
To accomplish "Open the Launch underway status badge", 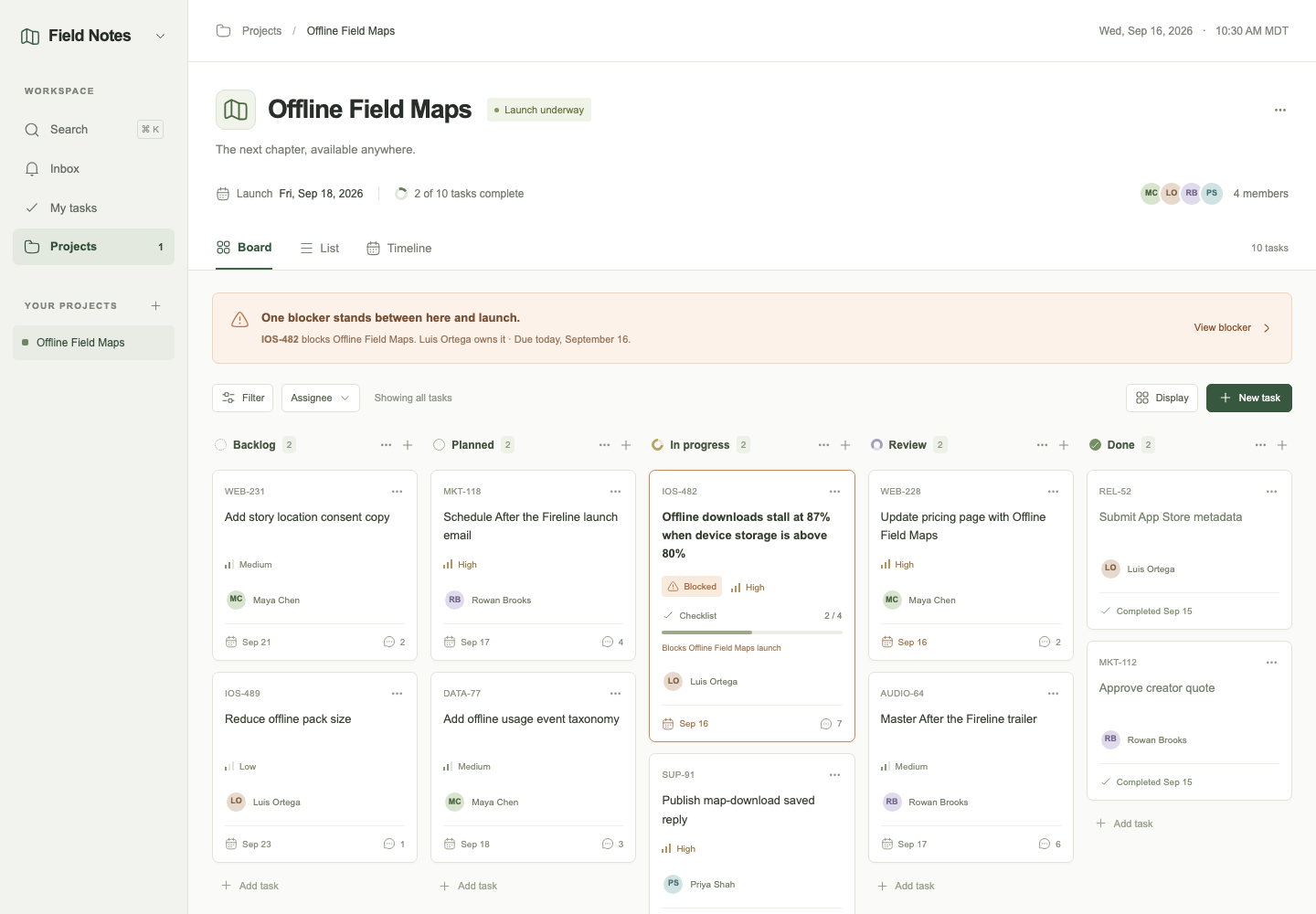I will (x=539, y=110).
